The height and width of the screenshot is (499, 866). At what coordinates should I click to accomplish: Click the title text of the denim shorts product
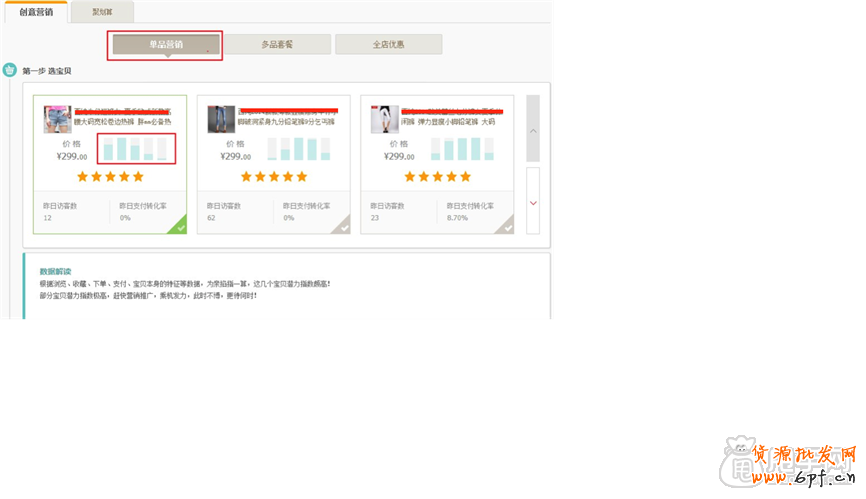[123, 116]
